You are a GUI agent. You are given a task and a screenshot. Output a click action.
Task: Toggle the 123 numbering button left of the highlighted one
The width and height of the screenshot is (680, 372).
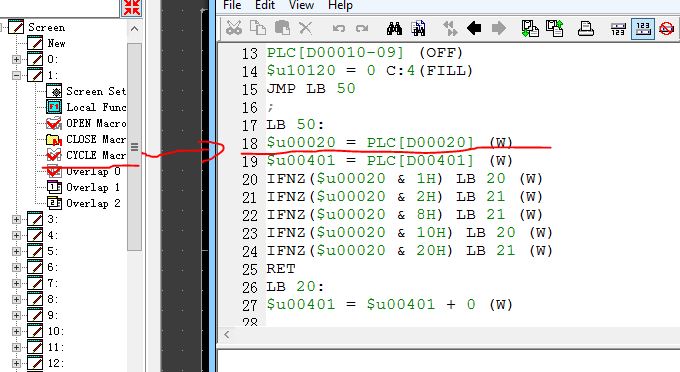pyautogui.click(x=618, y=29)
